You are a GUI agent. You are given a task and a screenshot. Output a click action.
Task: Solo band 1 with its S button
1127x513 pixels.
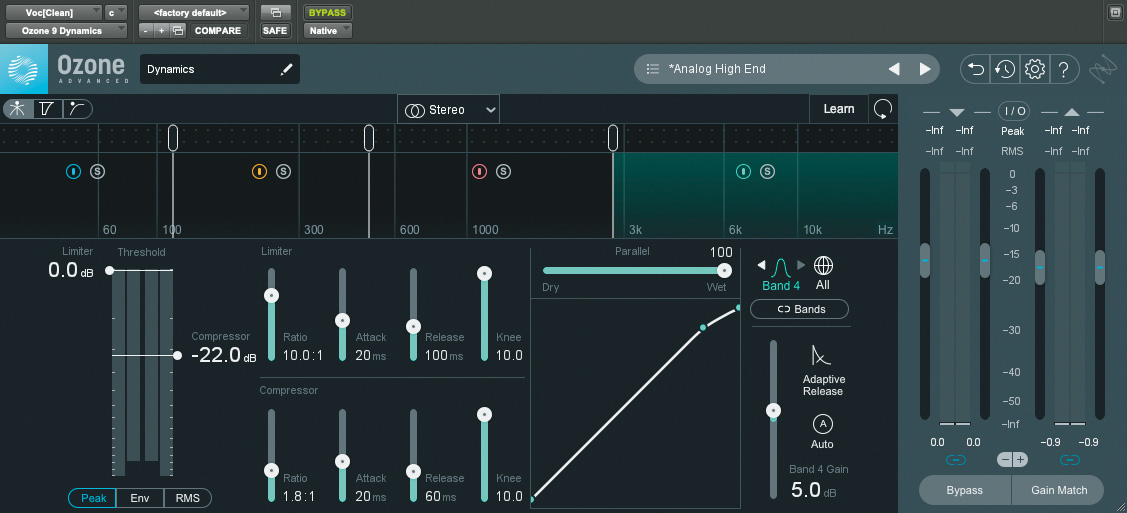click(97, 171)
